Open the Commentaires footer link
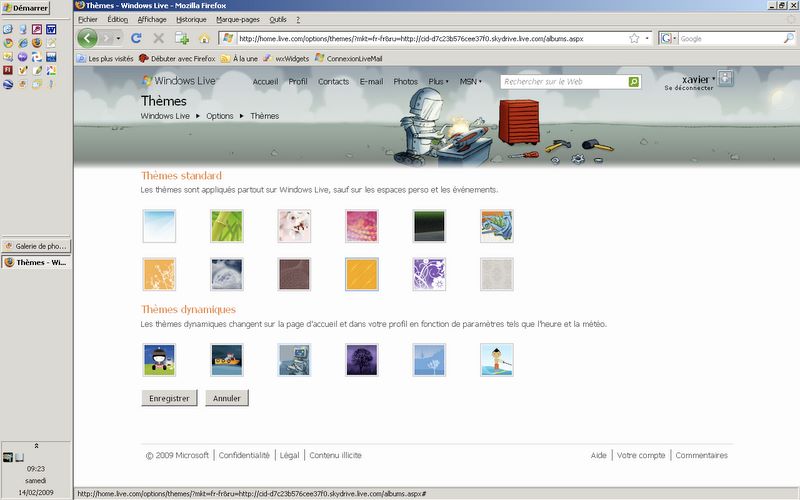Viewport: 800px width, 500px height. [x=702, y=455]
